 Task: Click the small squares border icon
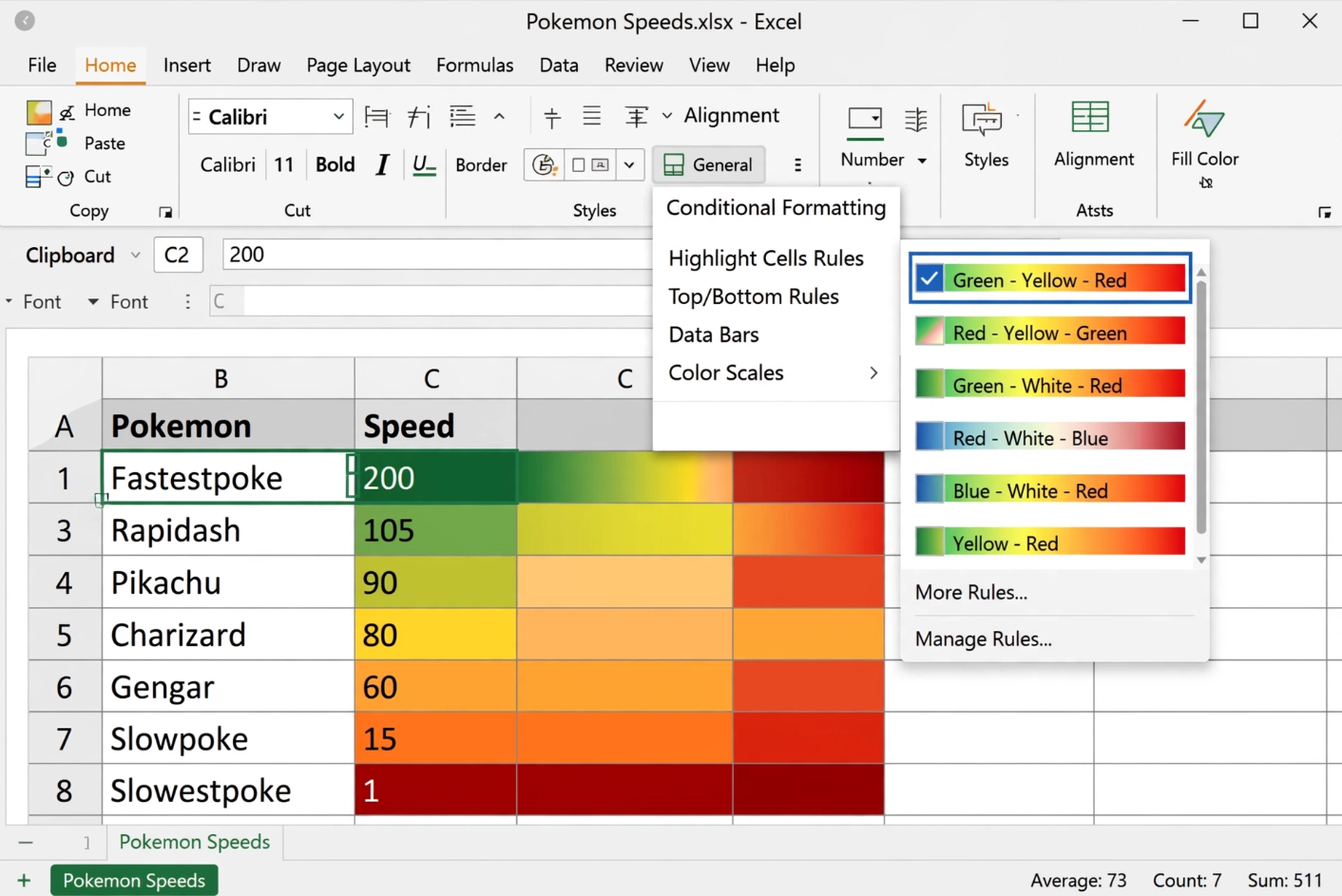(x=589, y=165)
